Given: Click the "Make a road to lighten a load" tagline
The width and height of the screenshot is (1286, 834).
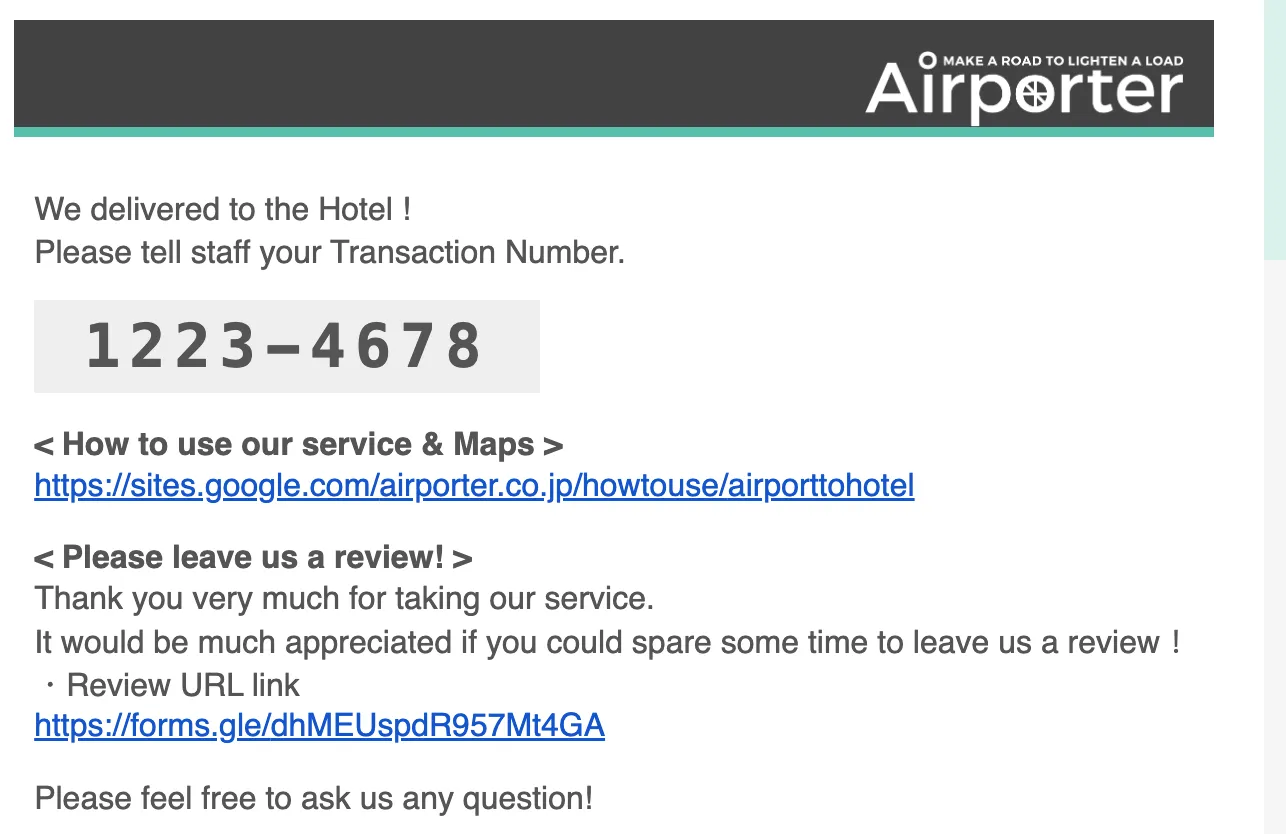Looking at the screenshot, I should point(1062,61).
